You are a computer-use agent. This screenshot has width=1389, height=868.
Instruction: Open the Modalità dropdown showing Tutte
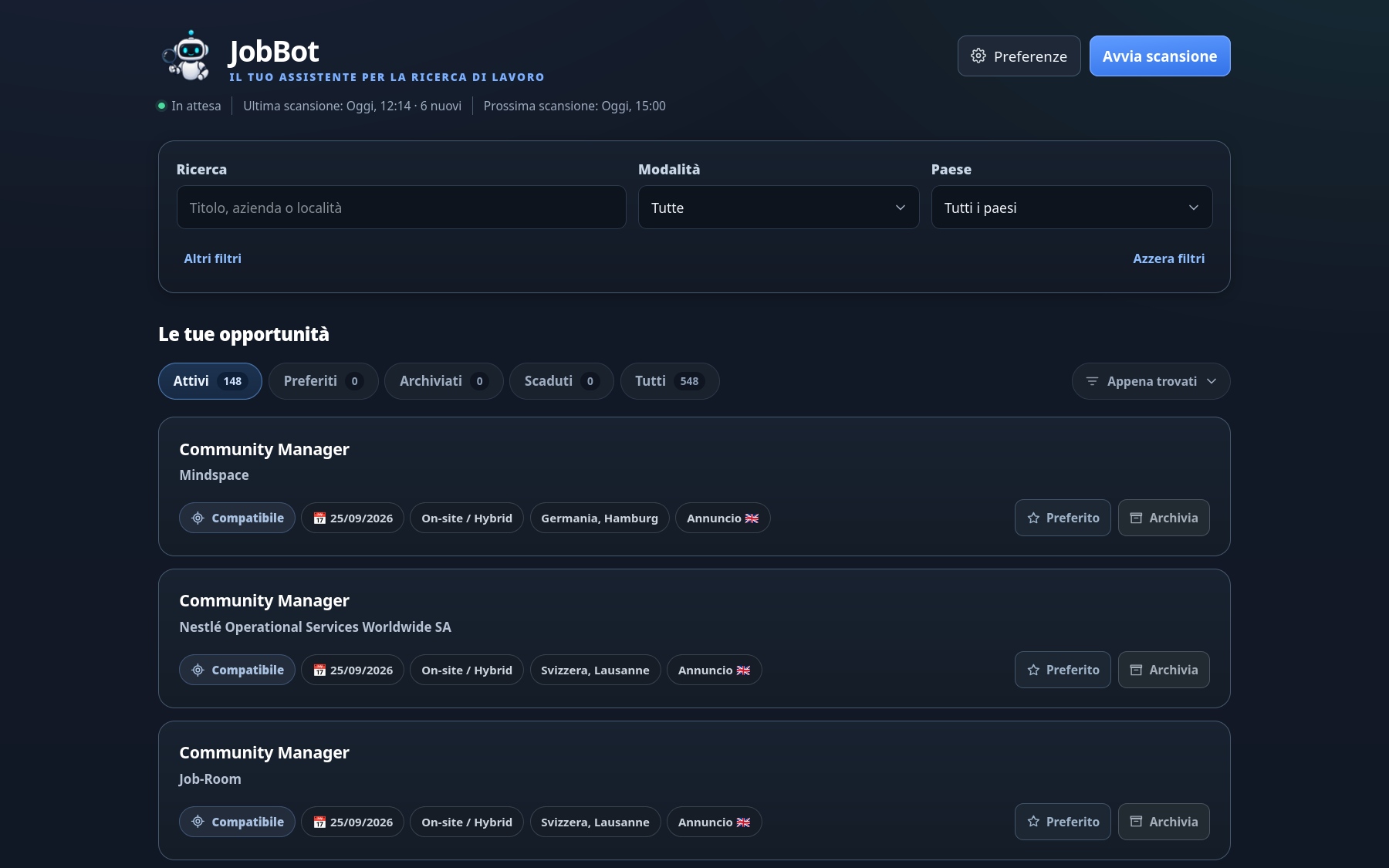(x=779, y=208)
